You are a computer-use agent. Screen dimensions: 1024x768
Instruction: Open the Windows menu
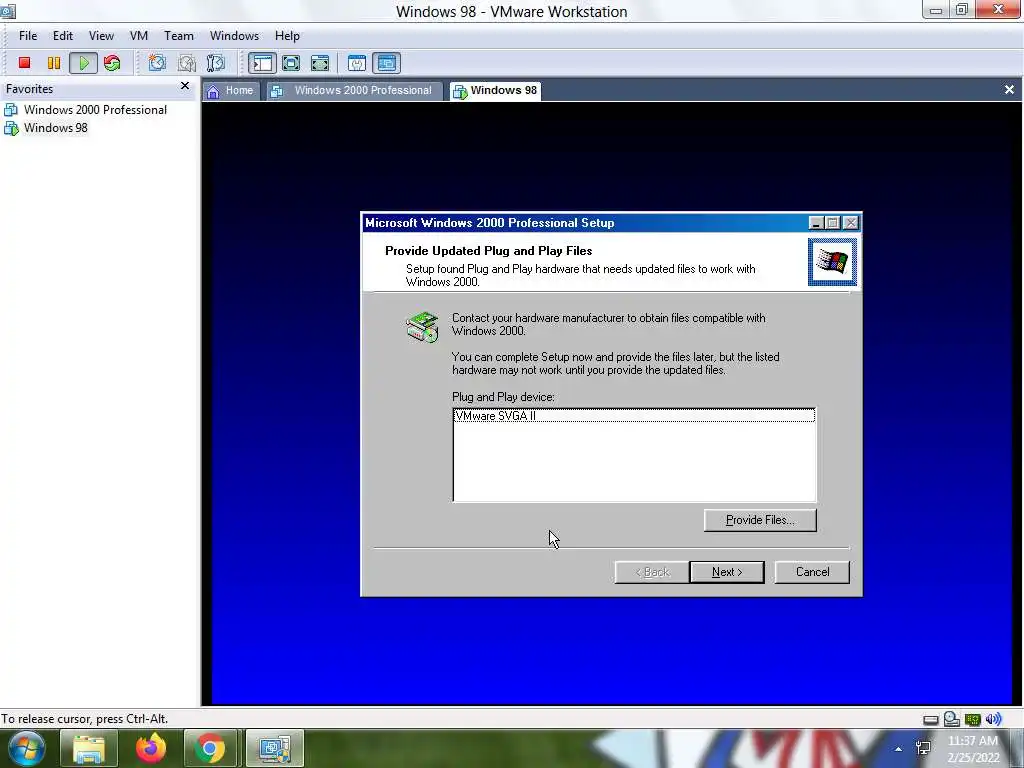click(x=234, y=36)
